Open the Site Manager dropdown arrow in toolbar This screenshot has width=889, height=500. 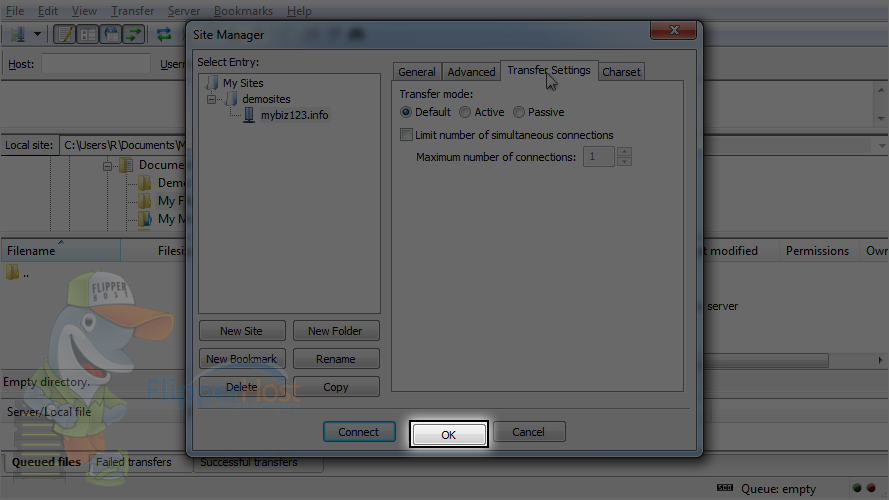point(37,35)
